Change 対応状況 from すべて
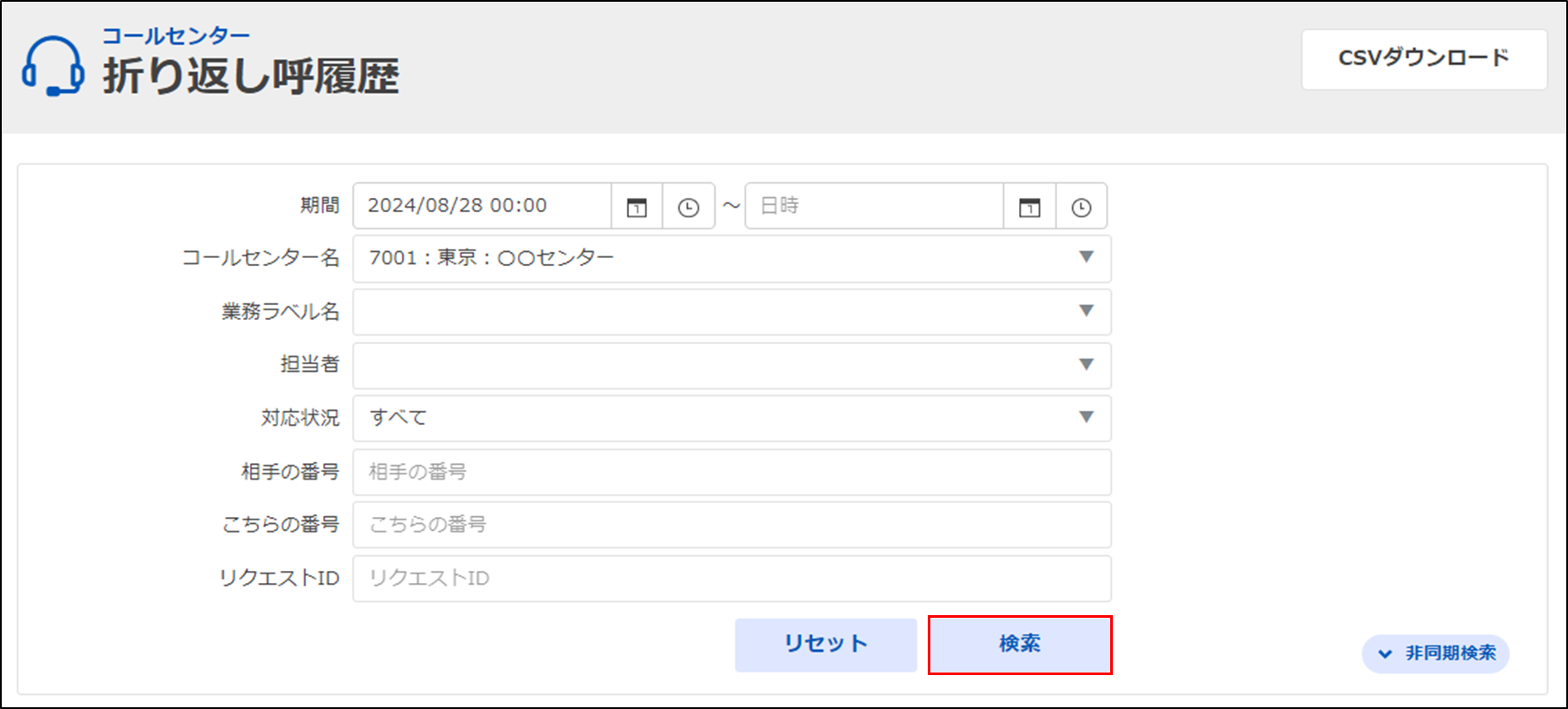 tap(731, 418)
